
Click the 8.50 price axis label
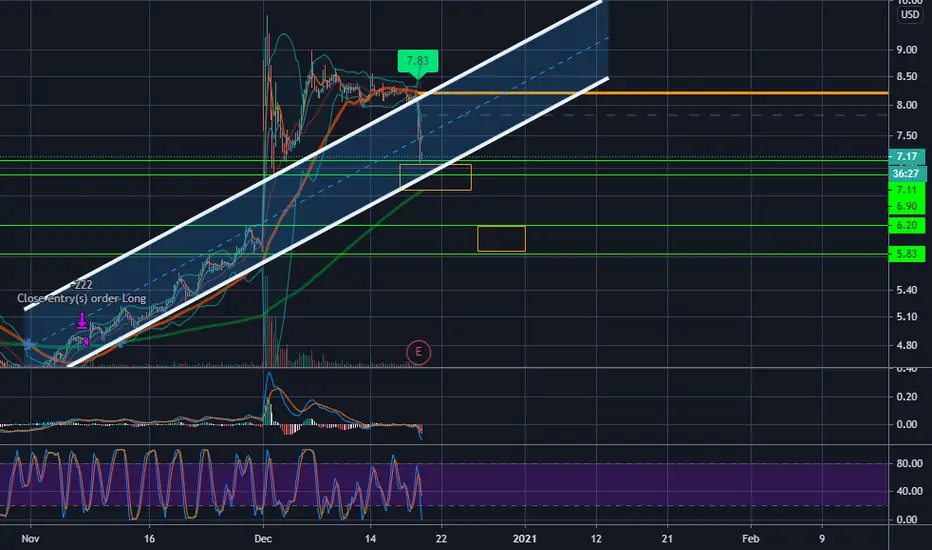click(906, 77)
